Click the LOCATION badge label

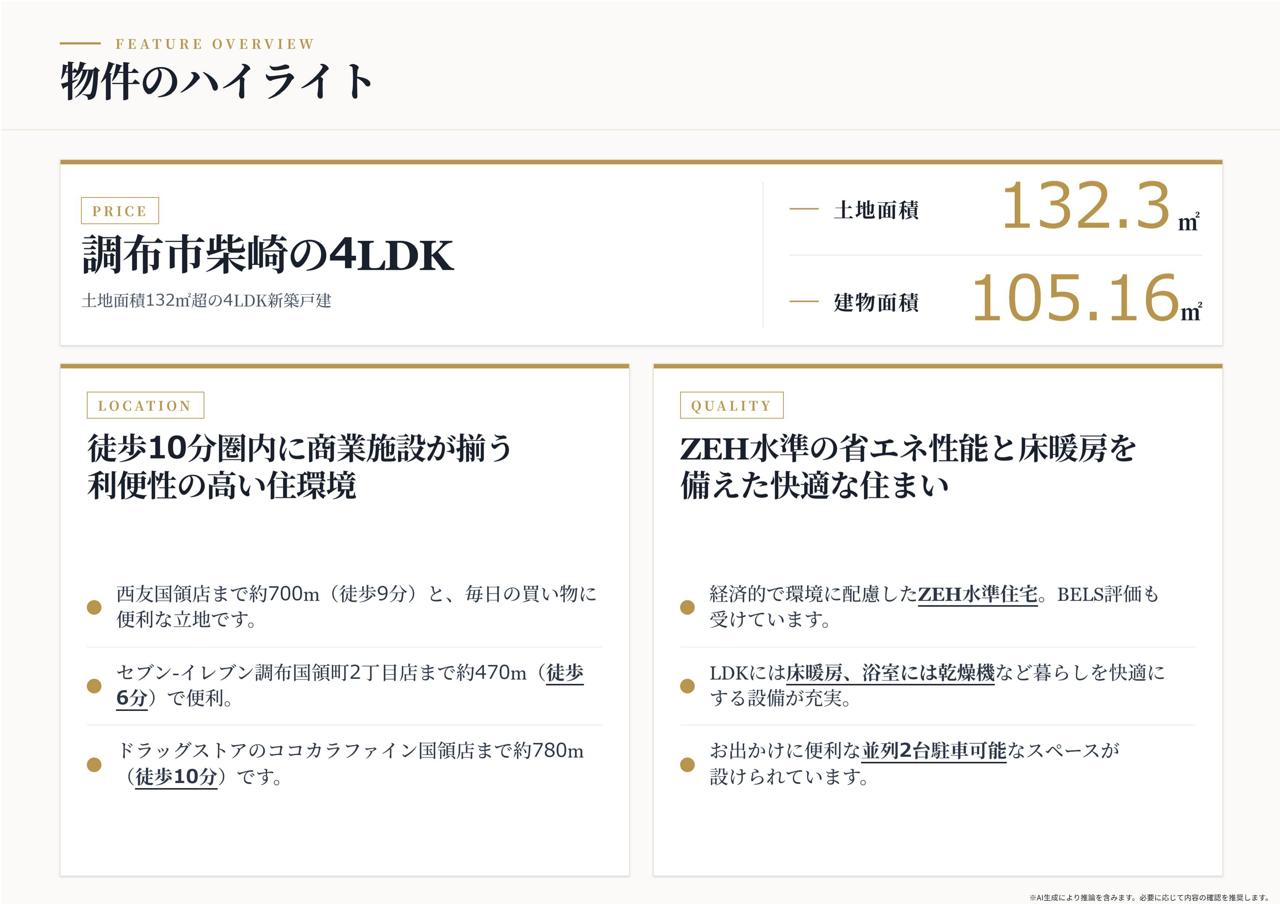[145, 405]
